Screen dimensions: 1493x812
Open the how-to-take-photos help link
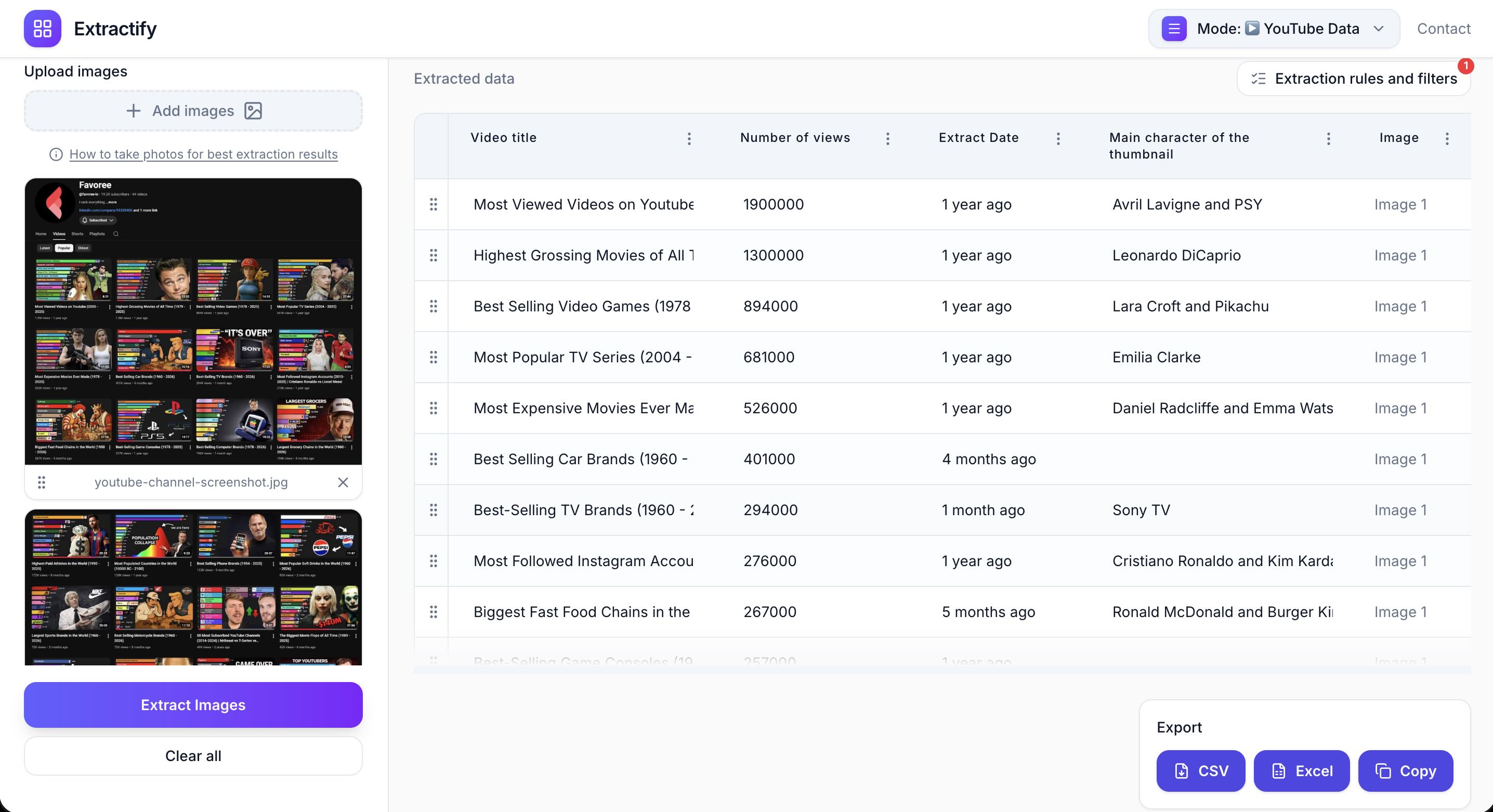tap(203, 154)
